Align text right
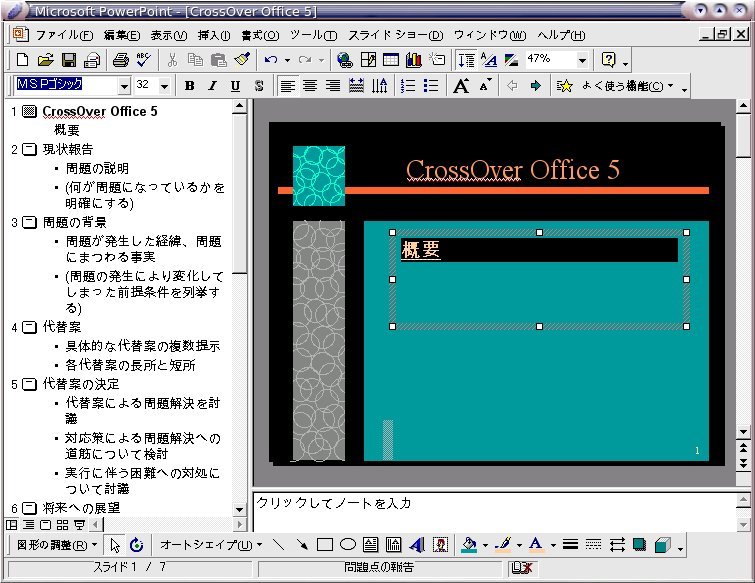The width and height of the screenshot is (755, 583). click(x=333, y=86)
